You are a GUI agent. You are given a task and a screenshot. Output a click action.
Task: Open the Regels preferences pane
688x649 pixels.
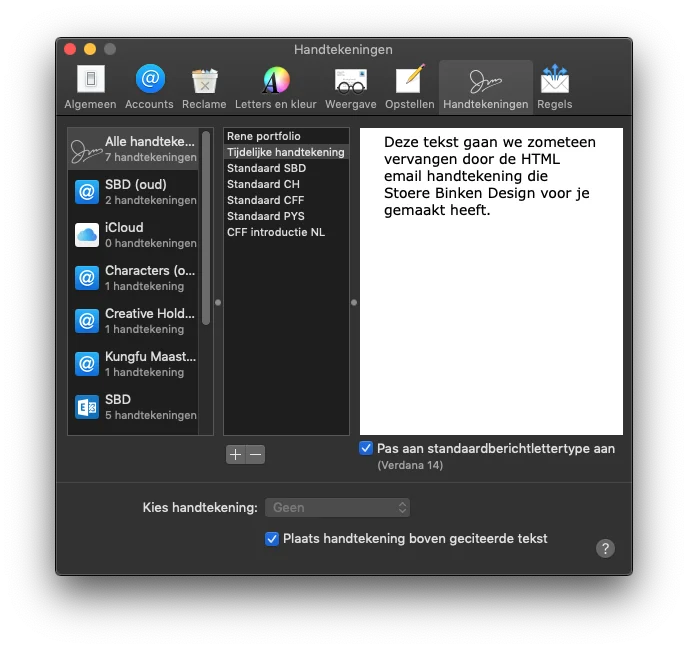(x=555, y=87)
